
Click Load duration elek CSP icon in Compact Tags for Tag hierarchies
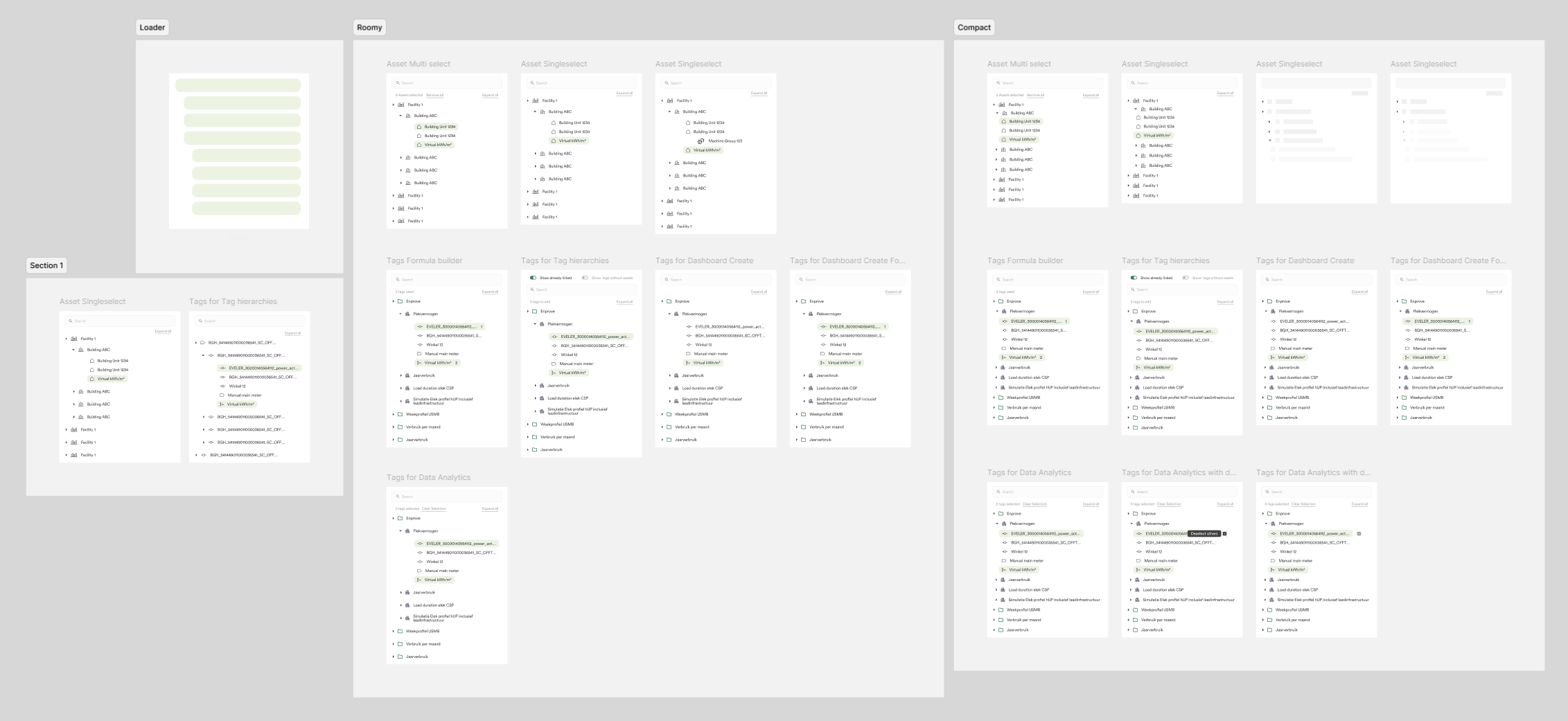(1137, 388)
